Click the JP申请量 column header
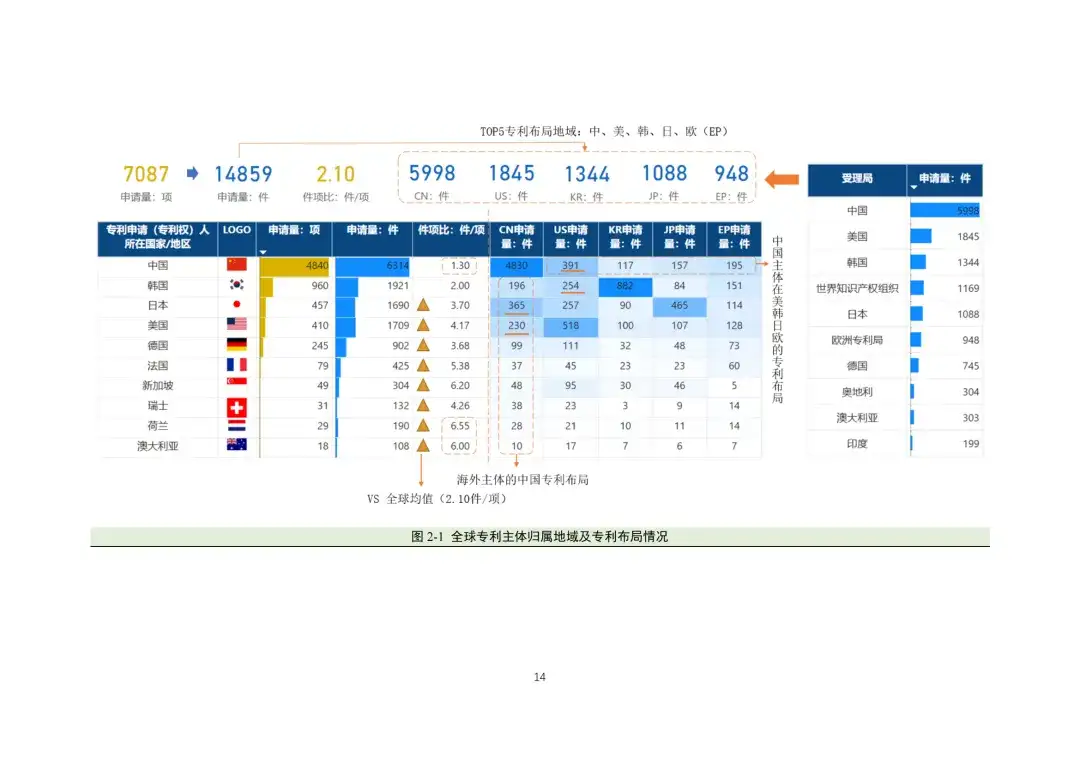The width and height of the screenshot is (1080, 764). coord(679,237)
